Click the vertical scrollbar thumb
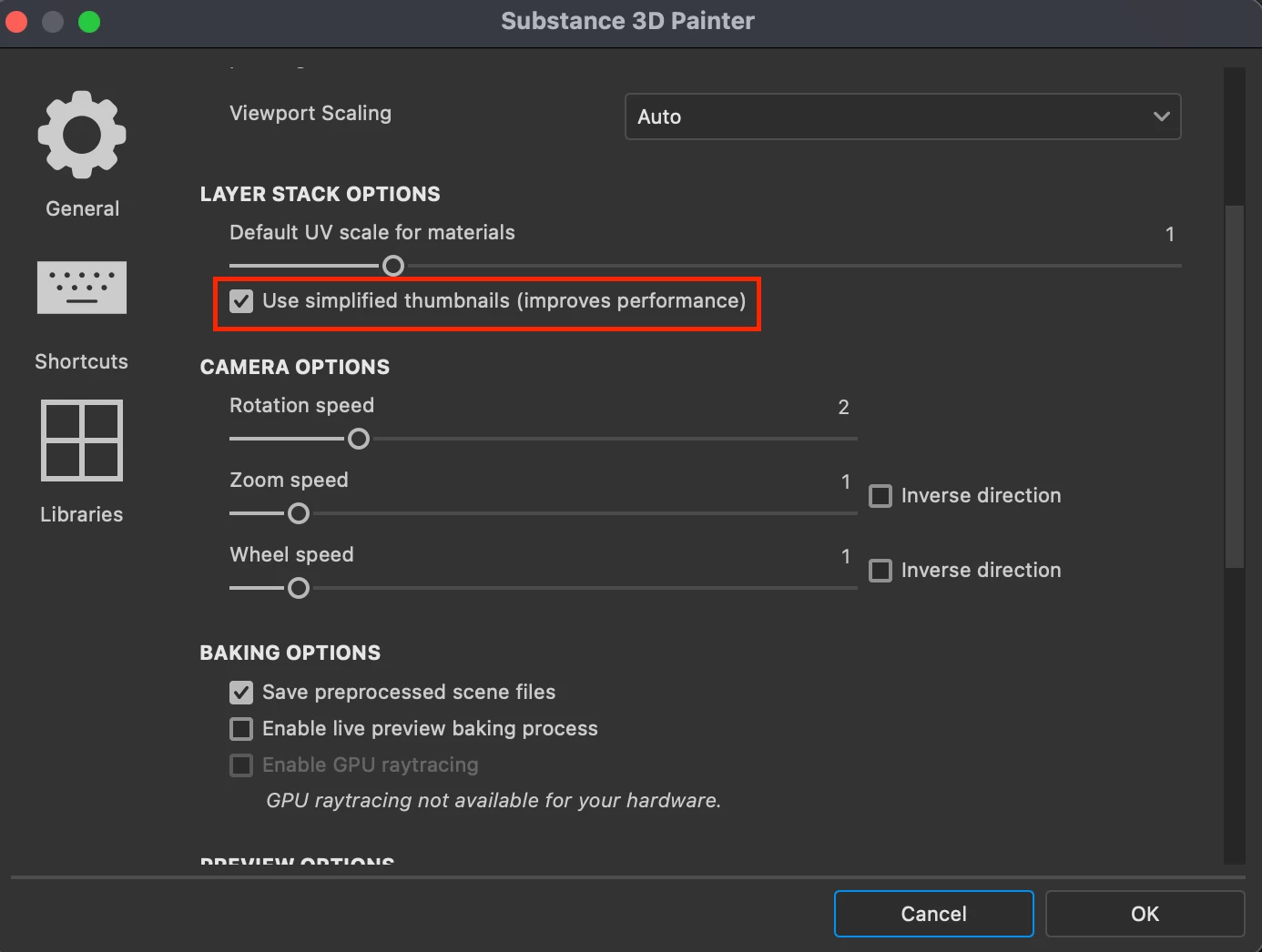The height and width of the screenshot is (952, 1262). [1235, 387]
